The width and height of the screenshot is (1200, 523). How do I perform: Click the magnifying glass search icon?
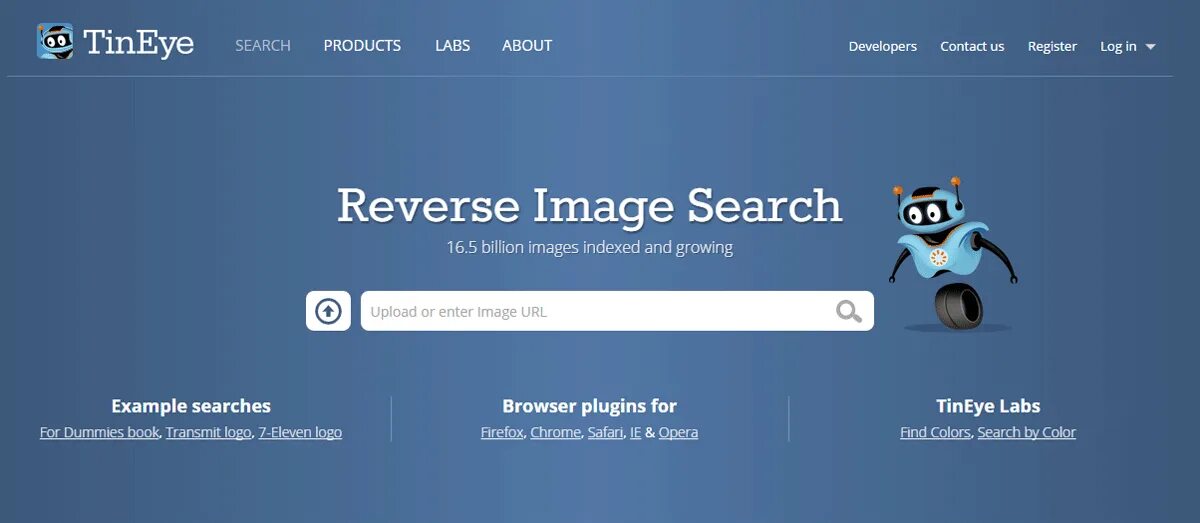[x=848, y=311]
